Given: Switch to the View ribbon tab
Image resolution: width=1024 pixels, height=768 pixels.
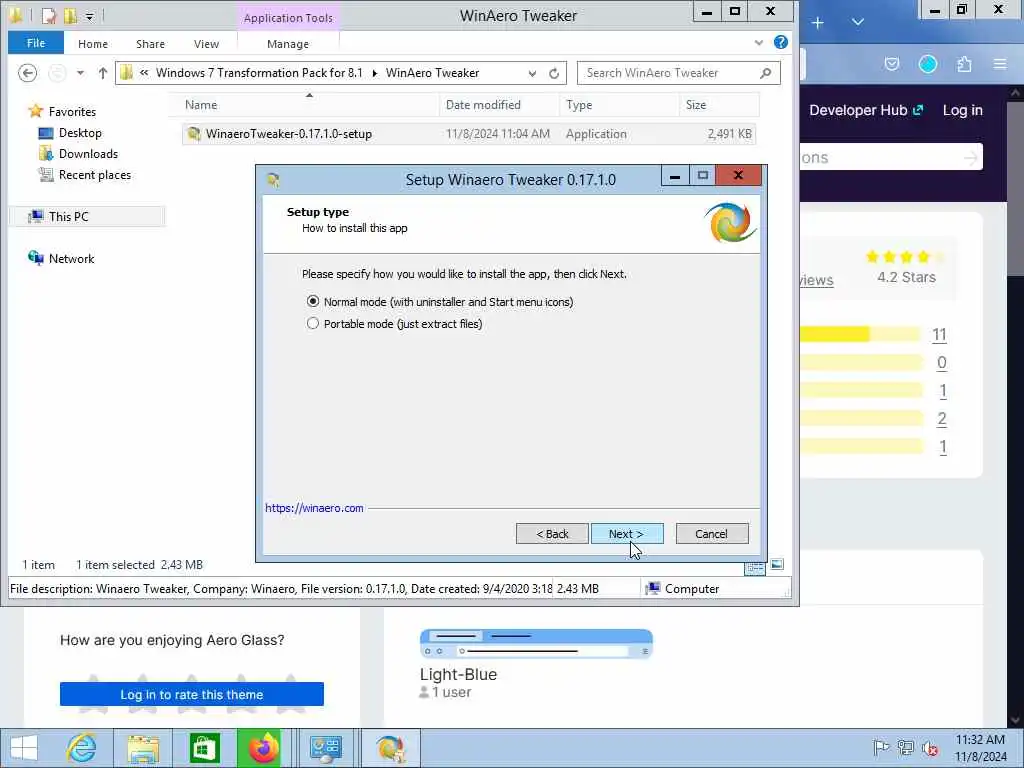Looking at the screenshot, I should [x=206, y=44].
